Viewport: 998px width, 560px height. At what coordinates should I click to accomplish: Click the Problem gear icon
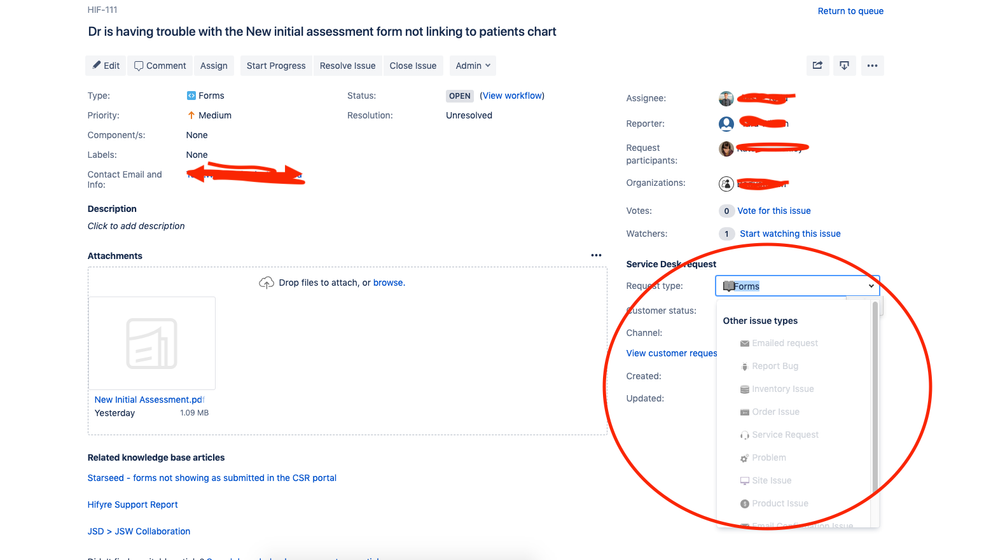pos(745,458)
